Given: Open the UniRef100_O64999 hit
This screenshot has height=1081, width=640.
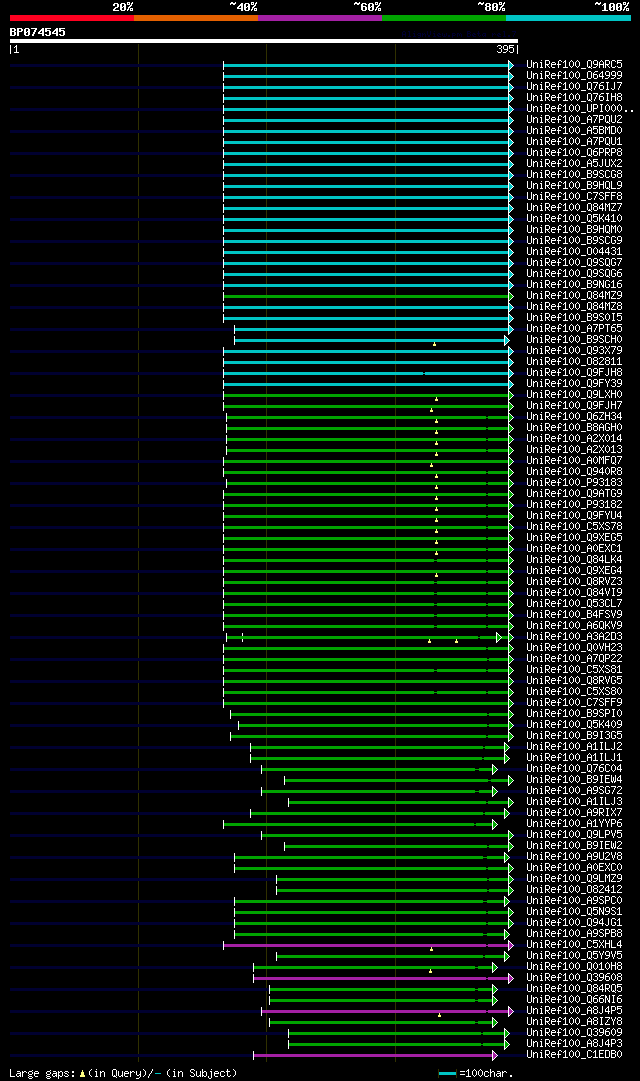Looking at the screenshot, I should (x=574, y=76).
